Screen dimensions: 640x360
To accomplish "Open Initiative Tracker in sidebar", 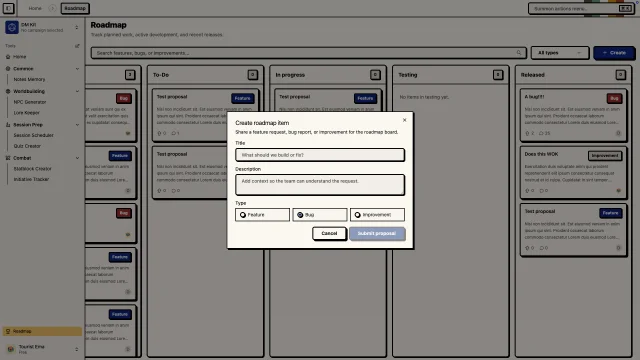I will coord(31,179).
